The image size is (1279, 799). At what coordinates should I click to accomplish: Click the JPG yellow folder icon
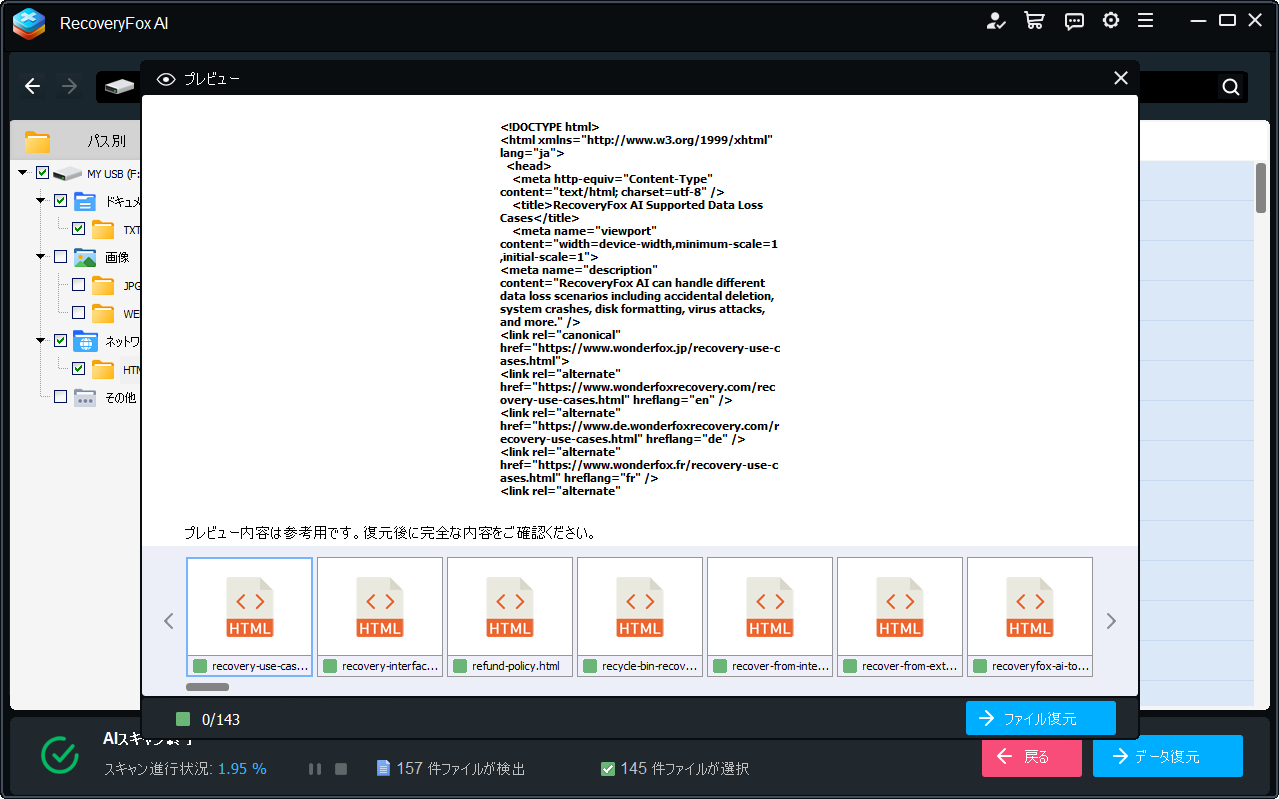[103, 285]
